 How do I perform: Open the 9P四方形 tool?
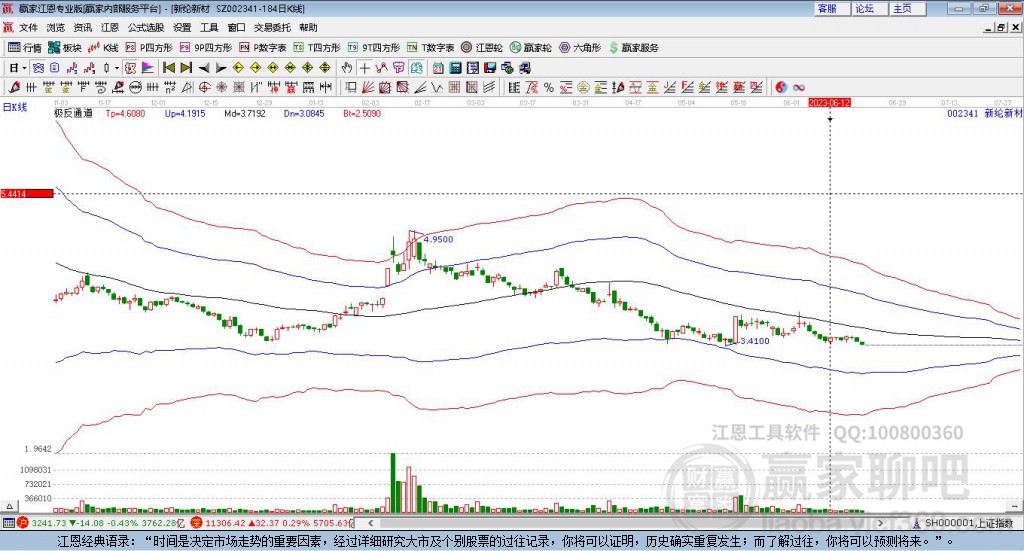pyautogui.click(x=206, y=48)
